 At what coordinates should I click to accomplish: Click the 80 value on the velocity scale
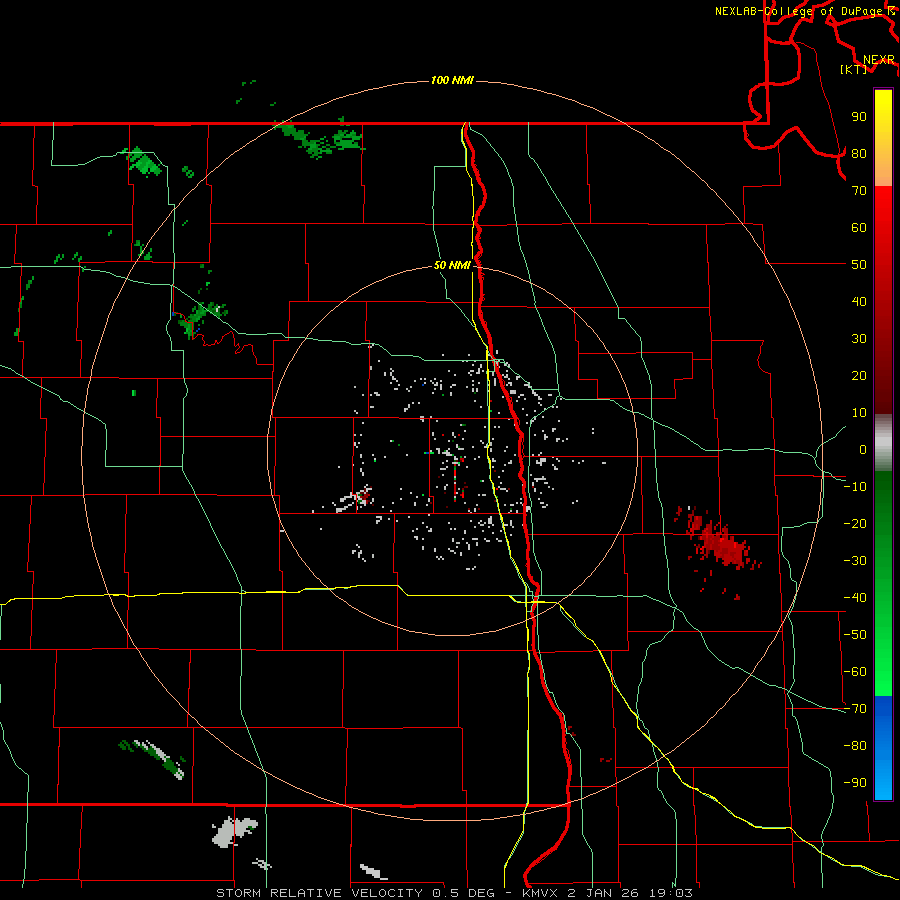[x=859, y=154]
